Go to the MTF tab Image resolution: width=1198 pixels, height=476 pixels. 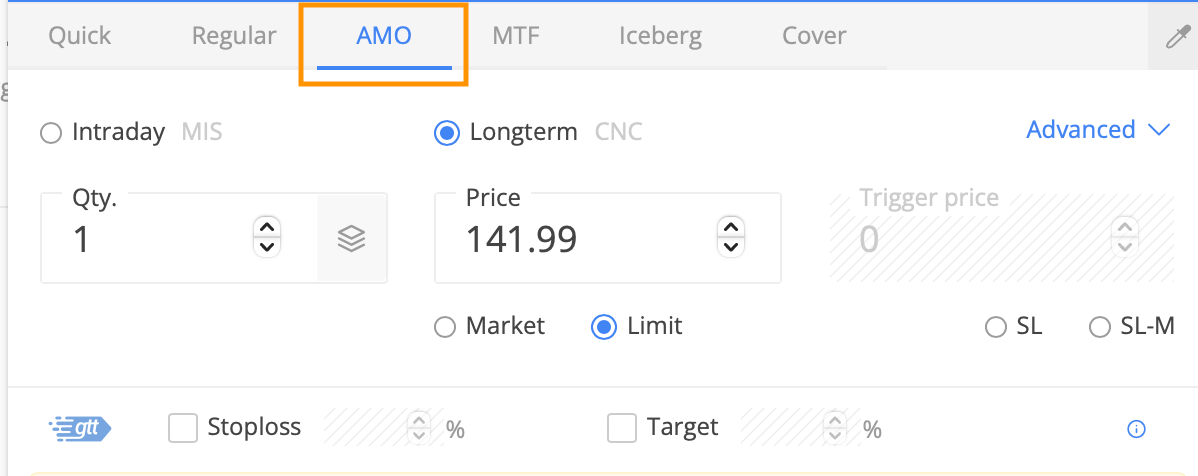tap(516, 36)
